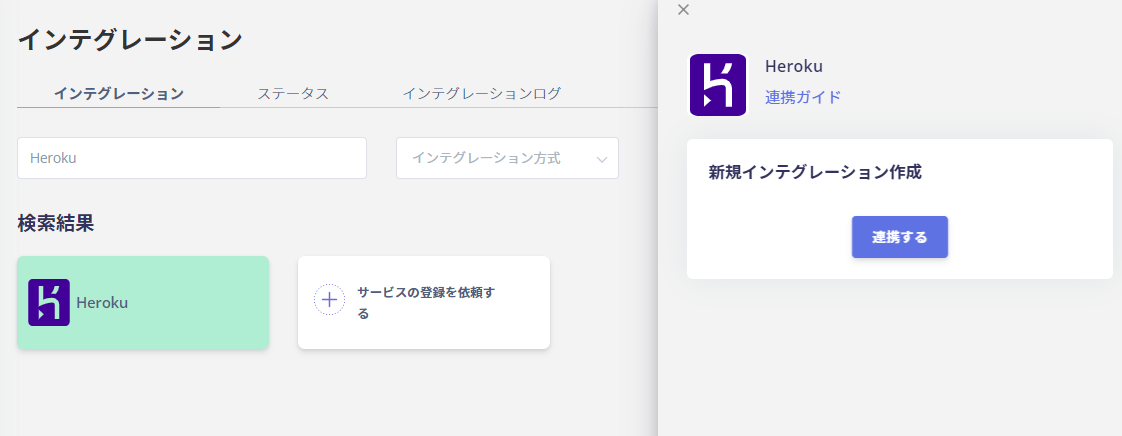This screenshot has height=436, width=1122.
Task: Click the 新規インテグレーション作成 title
Action: (815, 173)
